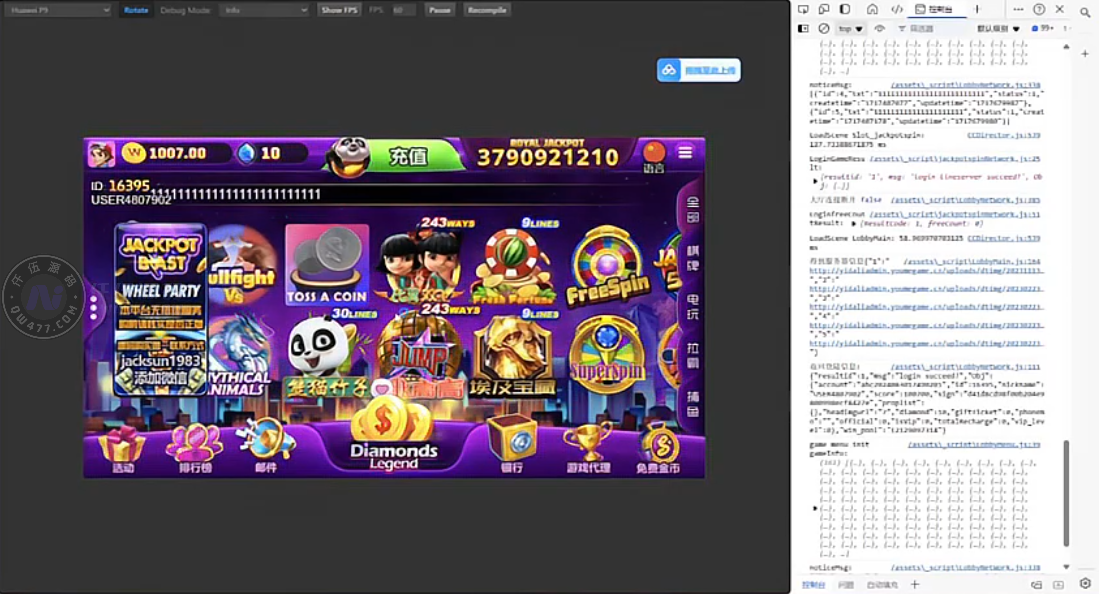Image resolution: width=1101 pixels, height=594 pixels.
Task: Switch to the 问题 issues tab
Action: (846, 584)
